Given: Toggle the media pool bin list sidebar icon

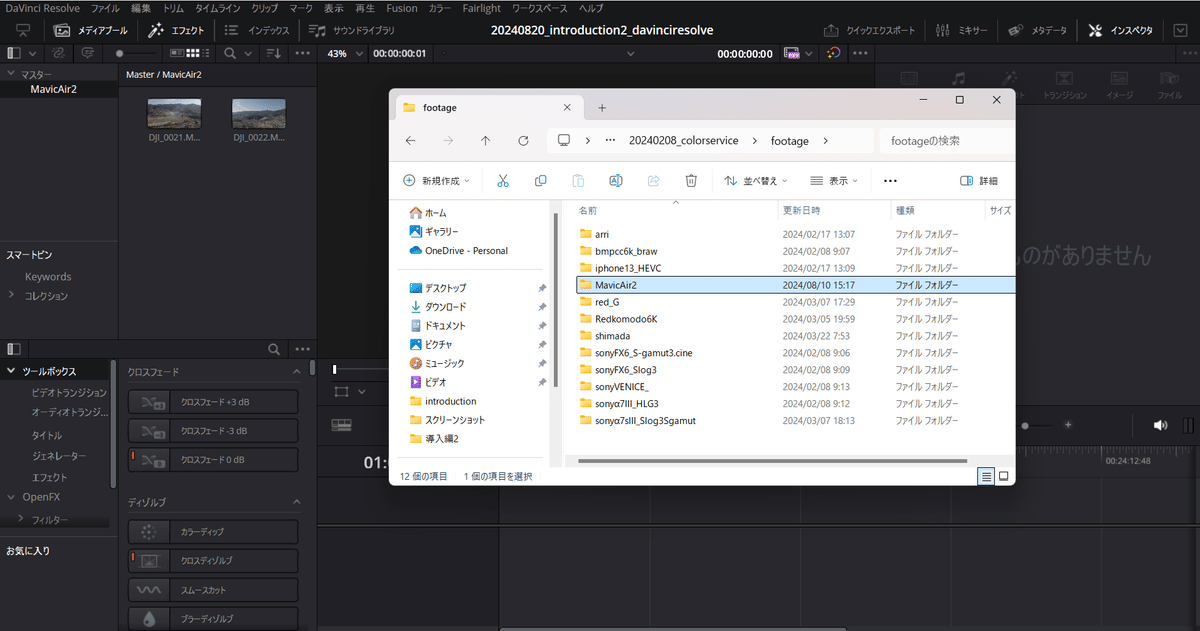Looking at the screenshot, I should (14, 52).
